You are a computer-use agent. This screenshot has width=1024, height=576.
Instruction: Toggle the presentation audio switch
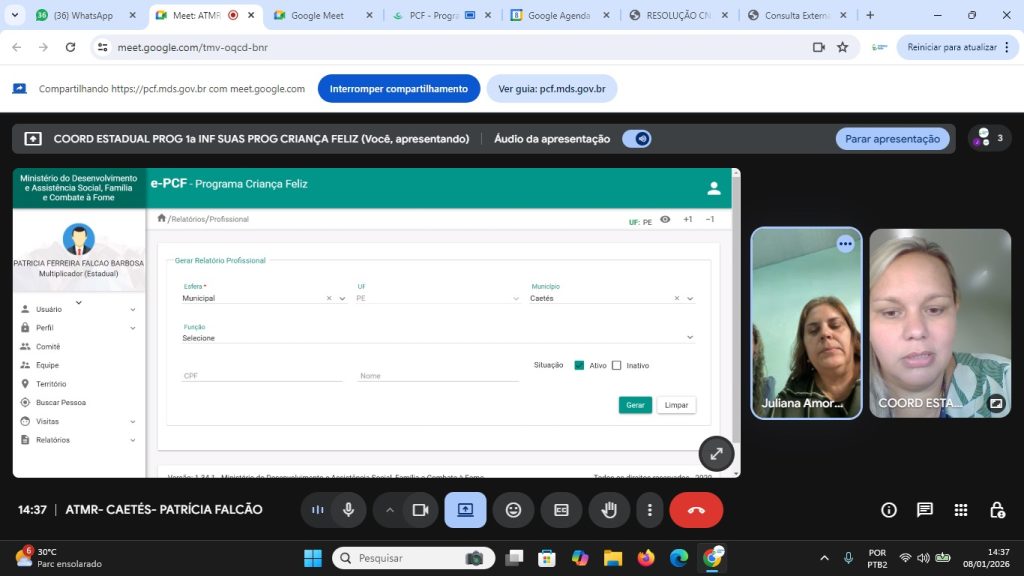637,139
